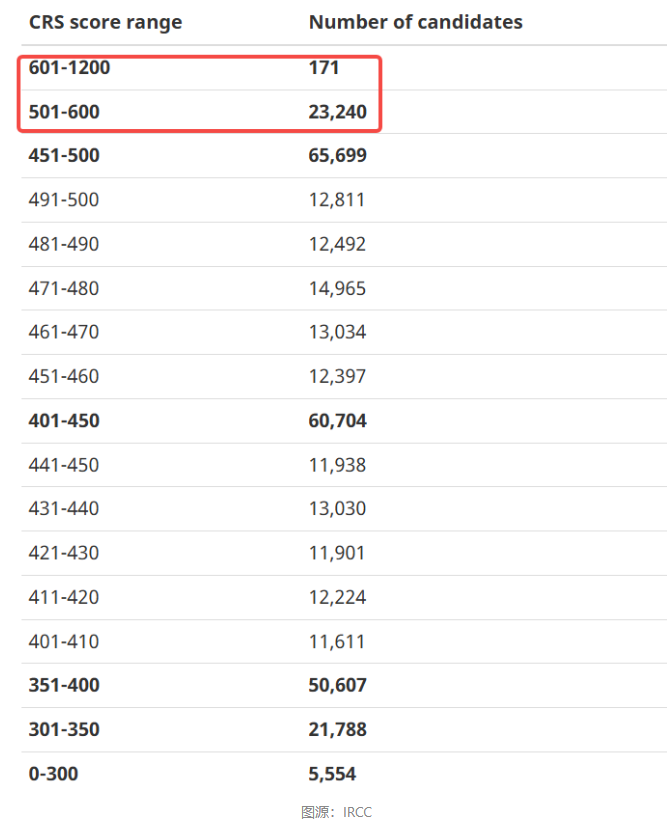Click the 171 candidates value
The image size is (672, 820).
[x=324, y=67]
